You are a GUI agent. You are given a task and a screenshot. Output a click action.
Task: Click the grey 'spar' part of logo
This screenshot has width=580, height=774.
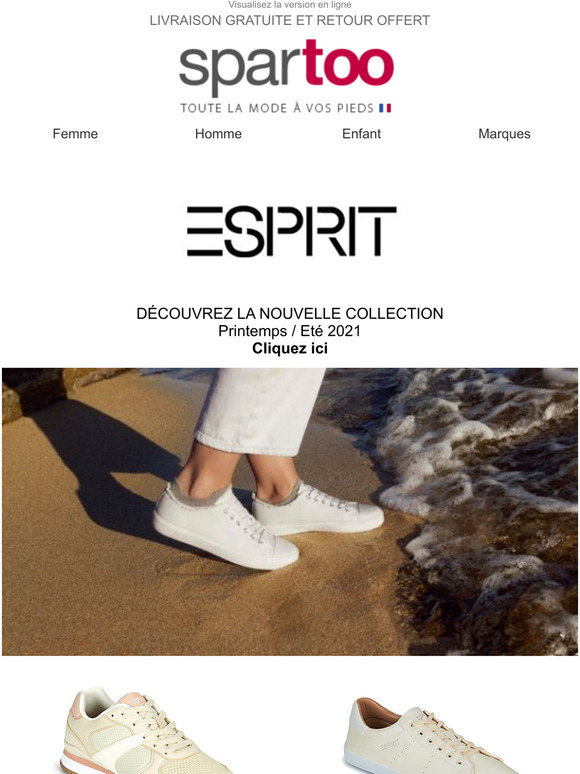pos(240,69)
